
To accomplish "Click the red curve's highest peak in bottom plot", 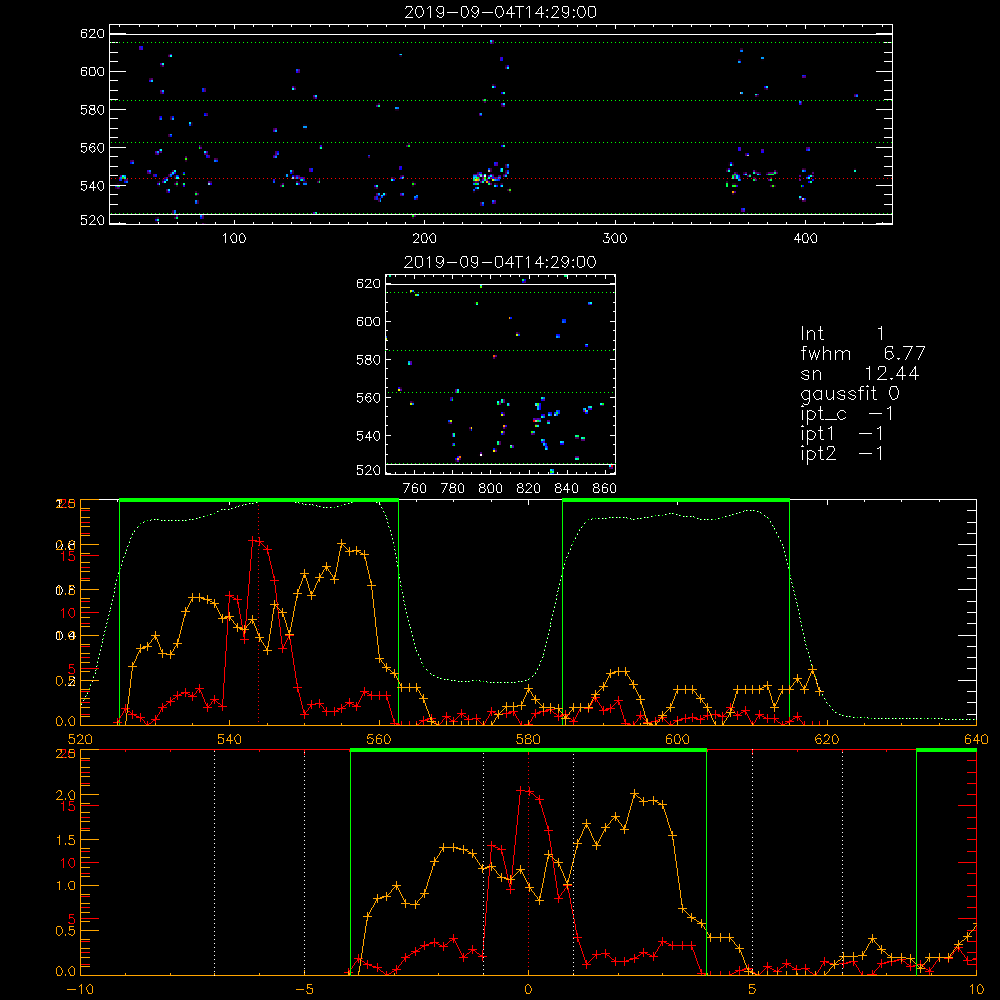I will [520, 790].
